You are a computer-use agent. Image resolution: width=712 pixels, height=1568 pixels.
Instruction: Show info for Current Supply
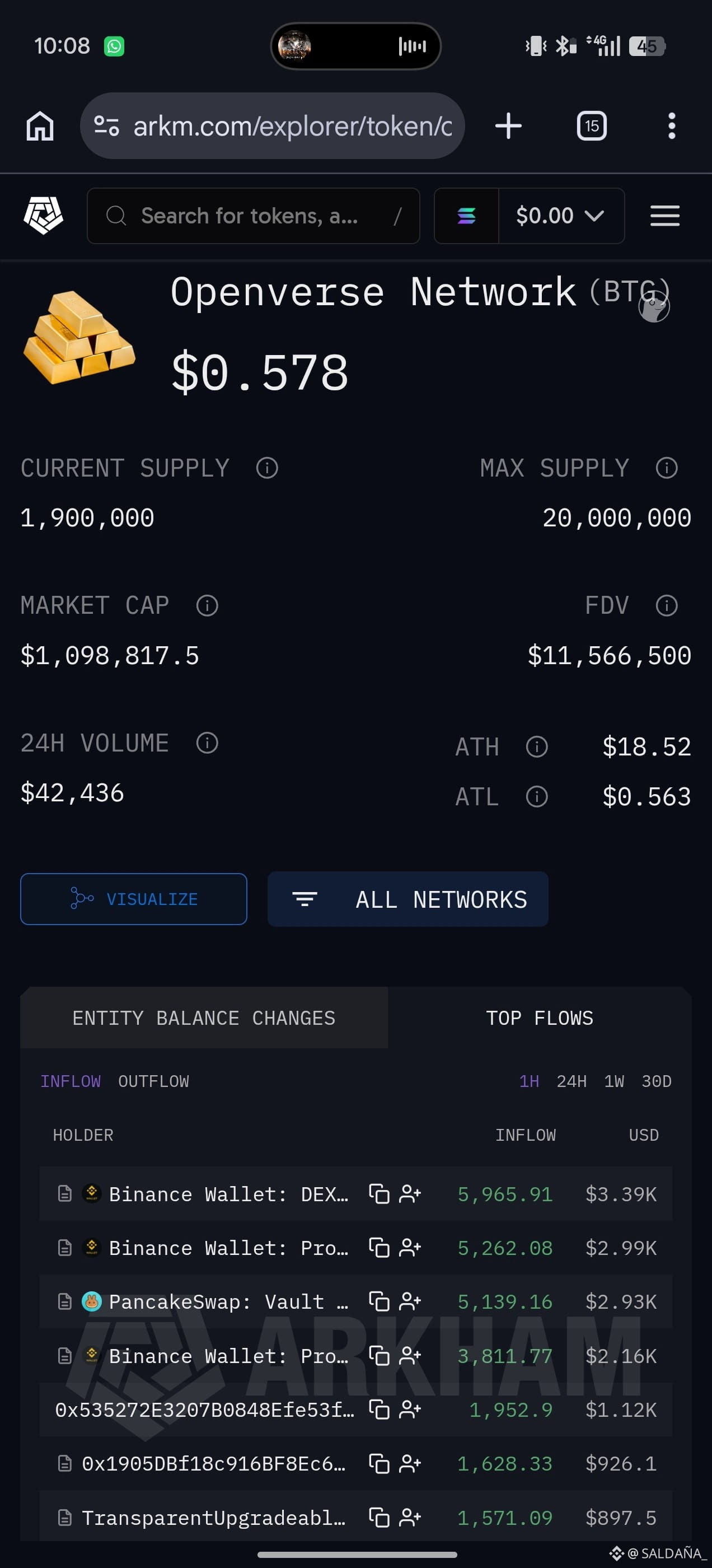pyautogui.click(x=267, y=468)
